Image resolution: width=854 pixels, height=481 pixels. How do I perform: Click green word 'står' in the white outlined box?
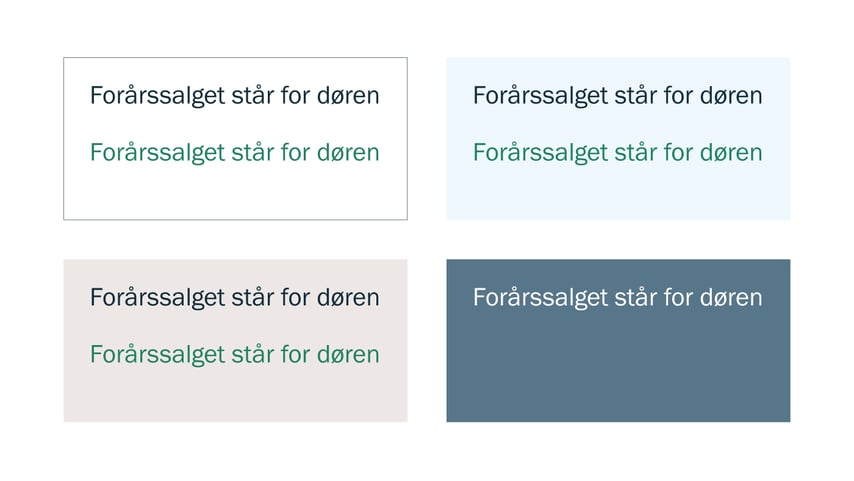click(x=253, y=152)
